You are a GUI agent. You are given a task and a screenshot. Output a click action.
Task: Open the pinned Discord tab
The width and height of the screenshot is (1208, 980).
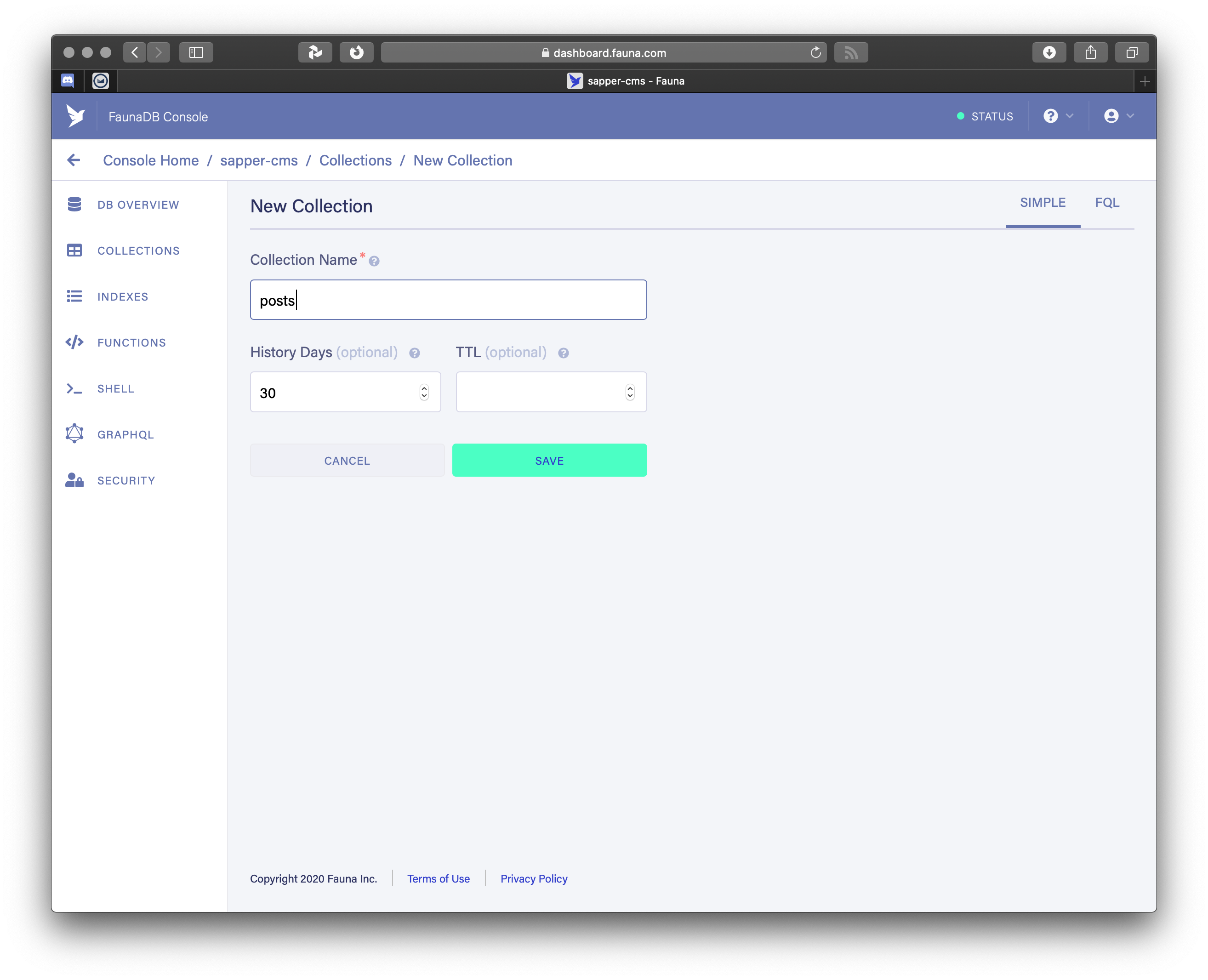[68, 81]
